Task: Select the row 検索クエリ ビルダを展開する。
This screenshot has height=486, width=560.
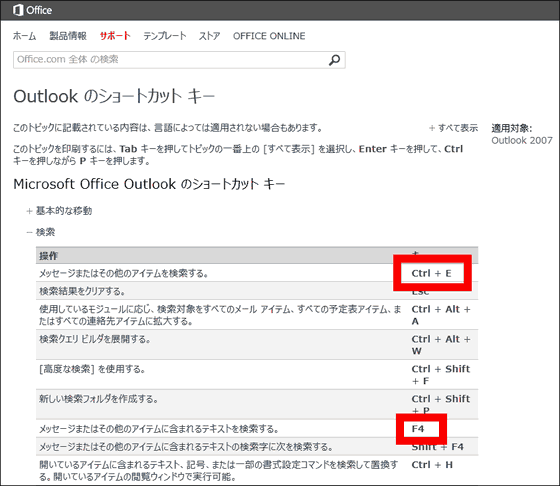Action: 257,345
